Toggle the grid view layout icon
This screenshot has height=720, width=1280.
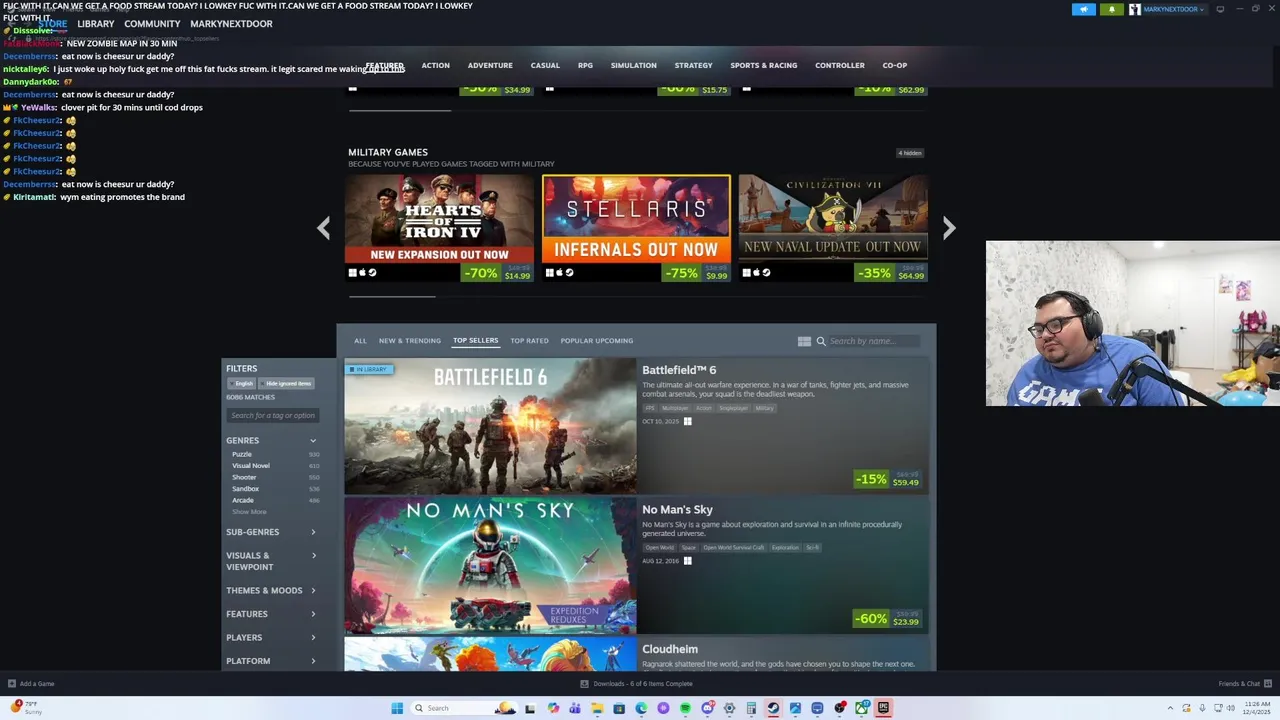pyautogui.click(x=804, y=341)
